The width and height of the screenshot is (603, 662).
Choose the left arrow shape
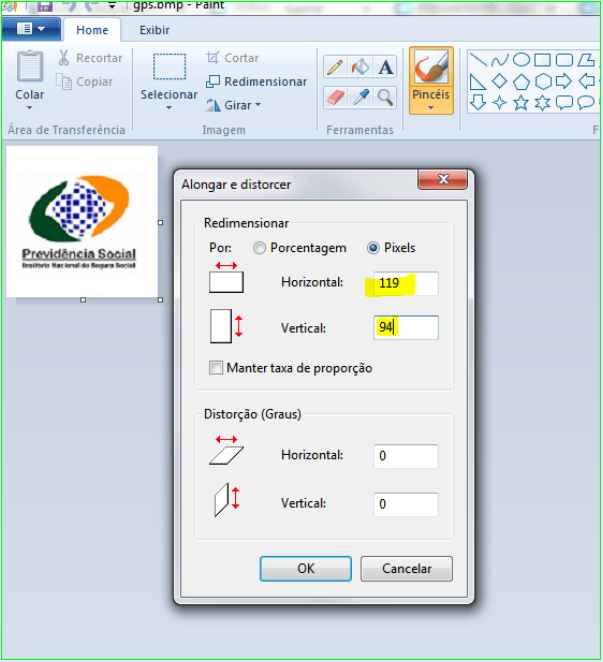pyautogui.click(x=586, y=81)
